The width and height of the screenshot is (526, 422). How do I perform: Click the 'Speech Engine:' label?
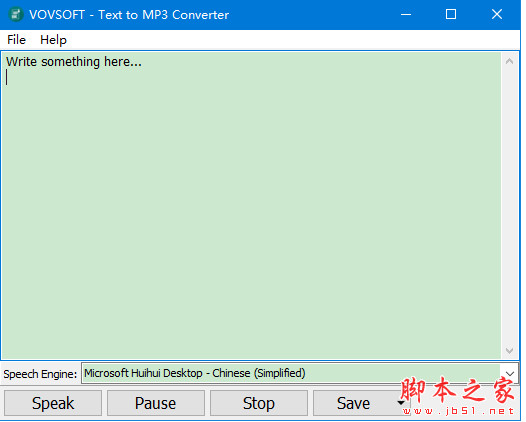pyautogui.click(x=40, y=374)
